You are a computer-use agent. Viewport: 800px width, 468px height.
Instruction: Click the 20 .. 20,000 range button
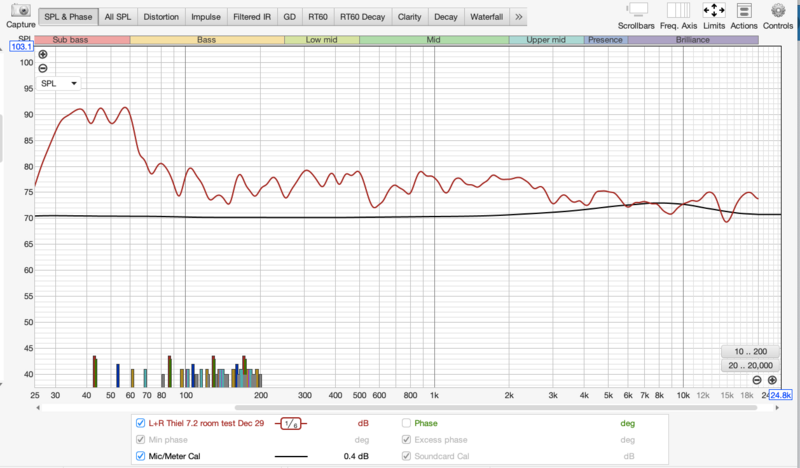pyautogui.click(x=749, y=366)
